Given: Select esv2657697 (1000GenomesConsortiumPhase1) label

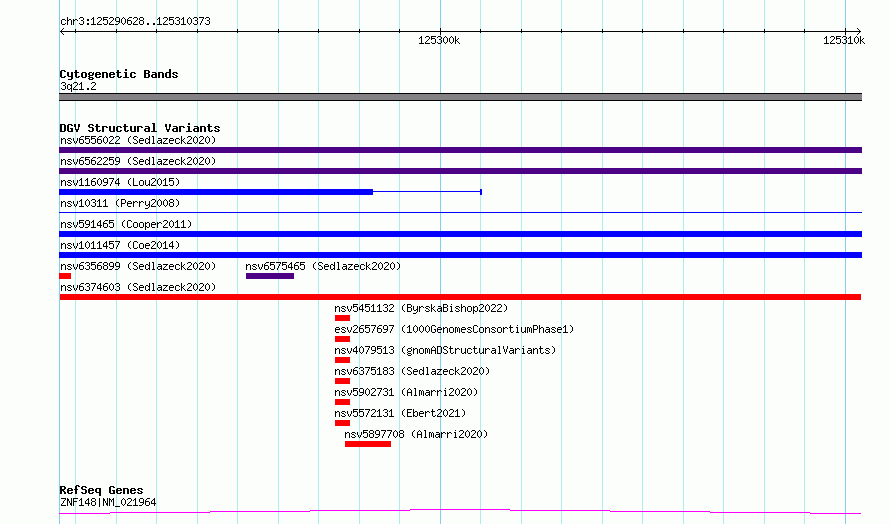Looking at the screenshot, I should [x=454, y=329].
